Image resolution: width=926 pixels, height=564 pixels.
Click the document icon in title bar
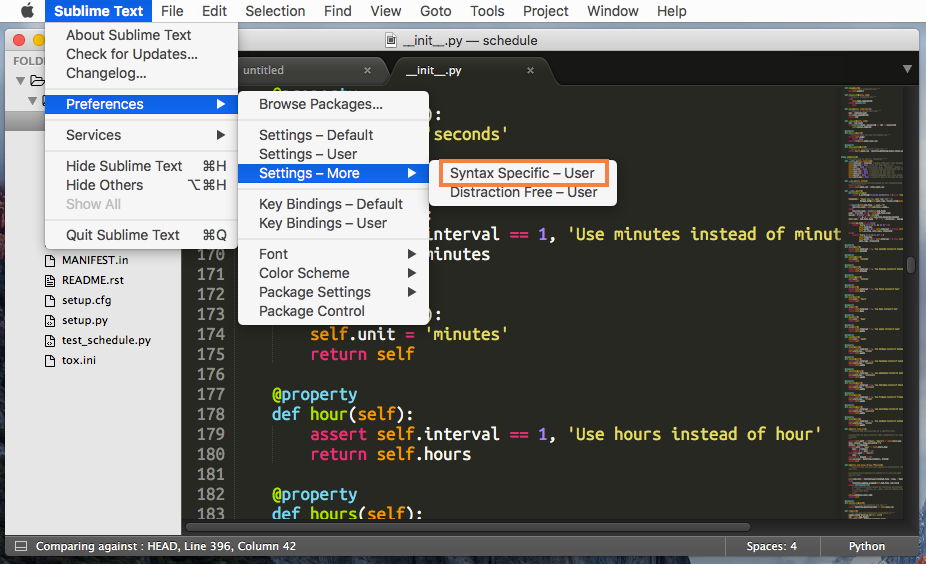pos(391,40)
